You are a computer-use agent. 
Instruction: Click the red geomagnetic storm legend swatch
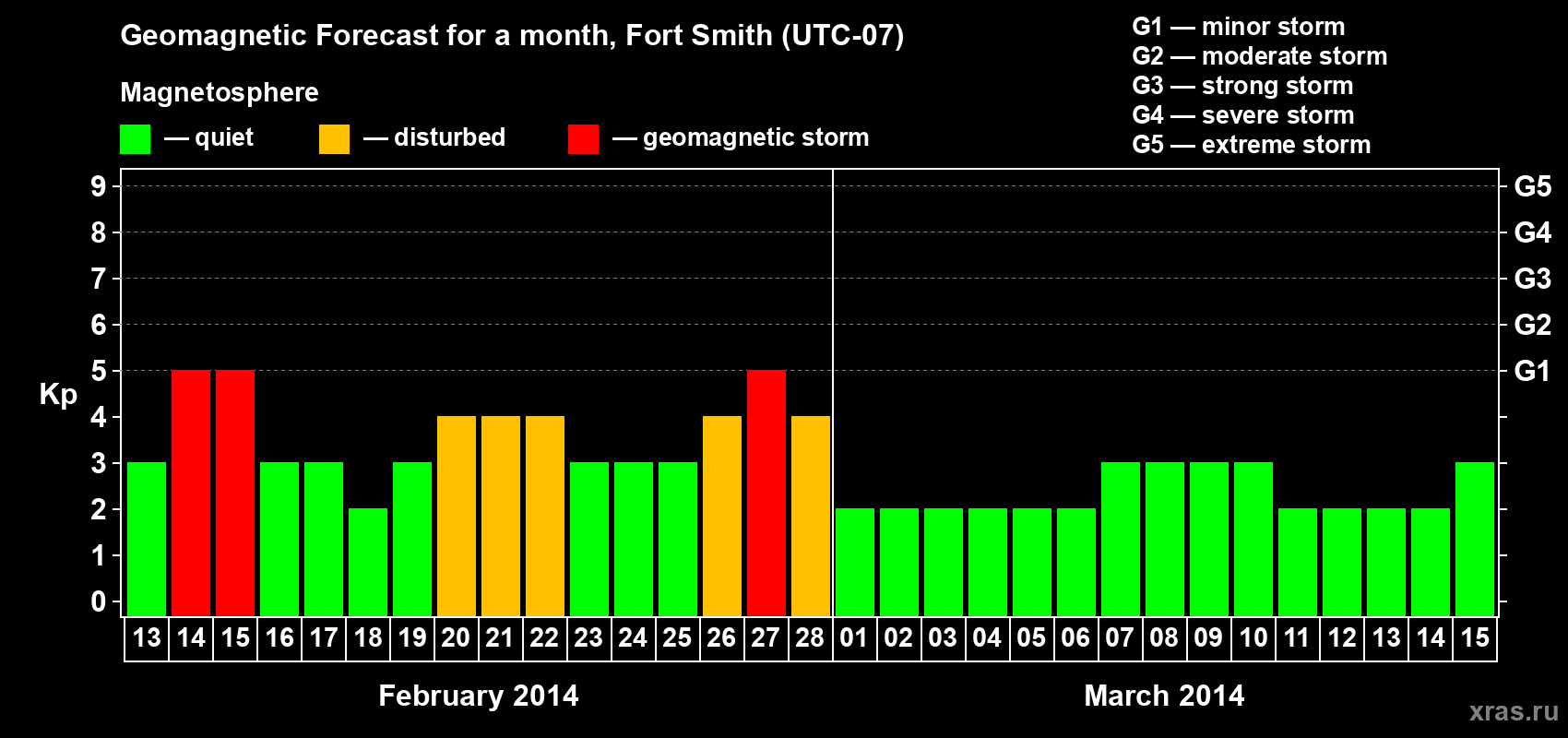(x=583, y=139)
